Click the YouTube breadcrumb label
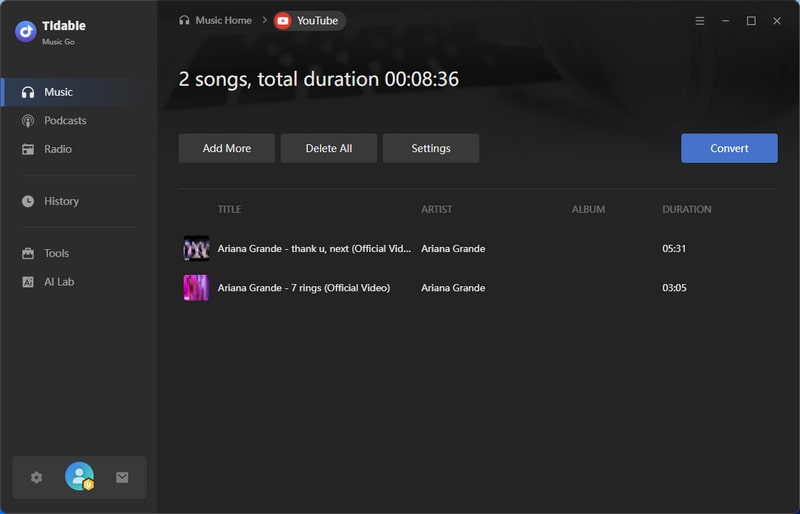The height and width of the screenshot is (514, 800). [317, 21]
